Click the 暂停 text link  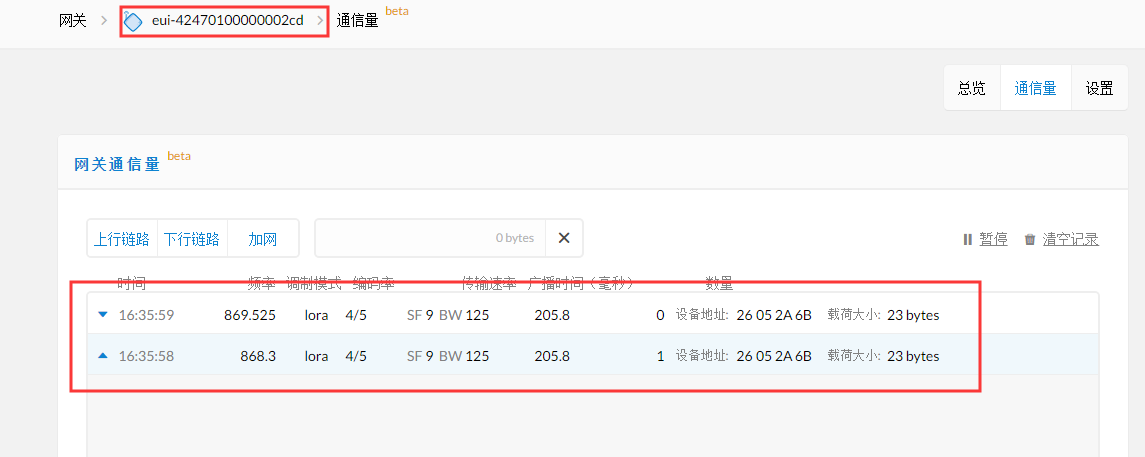coord(993,239)
